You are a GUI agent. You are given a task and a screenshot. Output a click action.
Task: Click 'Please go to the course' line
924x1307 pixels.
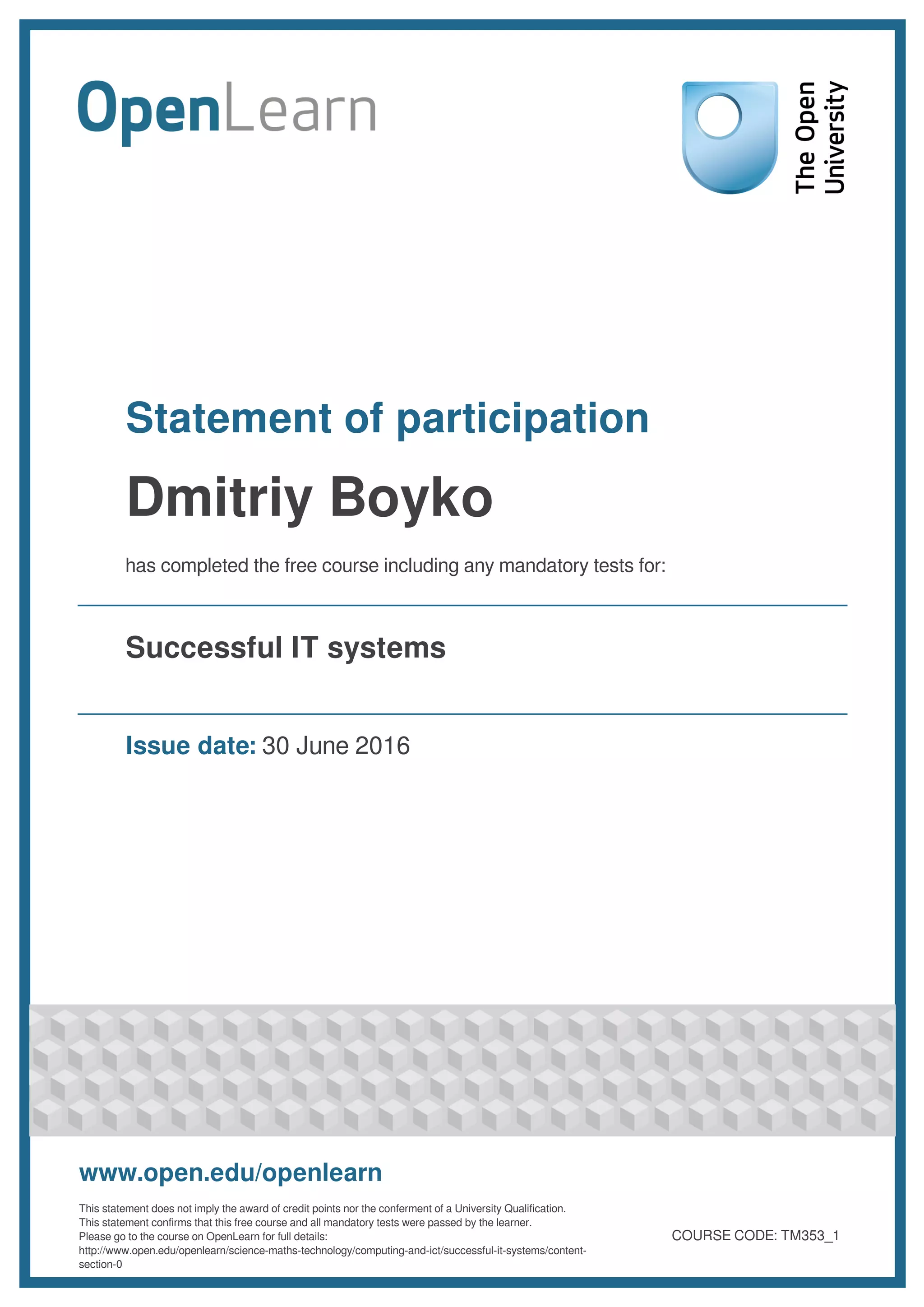click(203, 1237)
